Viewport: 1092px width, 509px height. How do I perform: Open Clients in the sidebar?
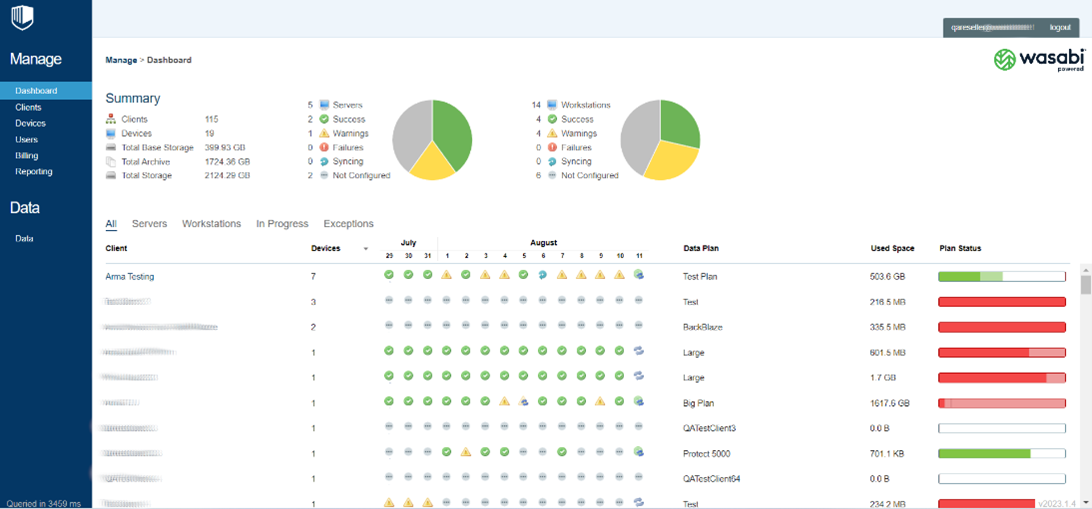tap(29, 107)
